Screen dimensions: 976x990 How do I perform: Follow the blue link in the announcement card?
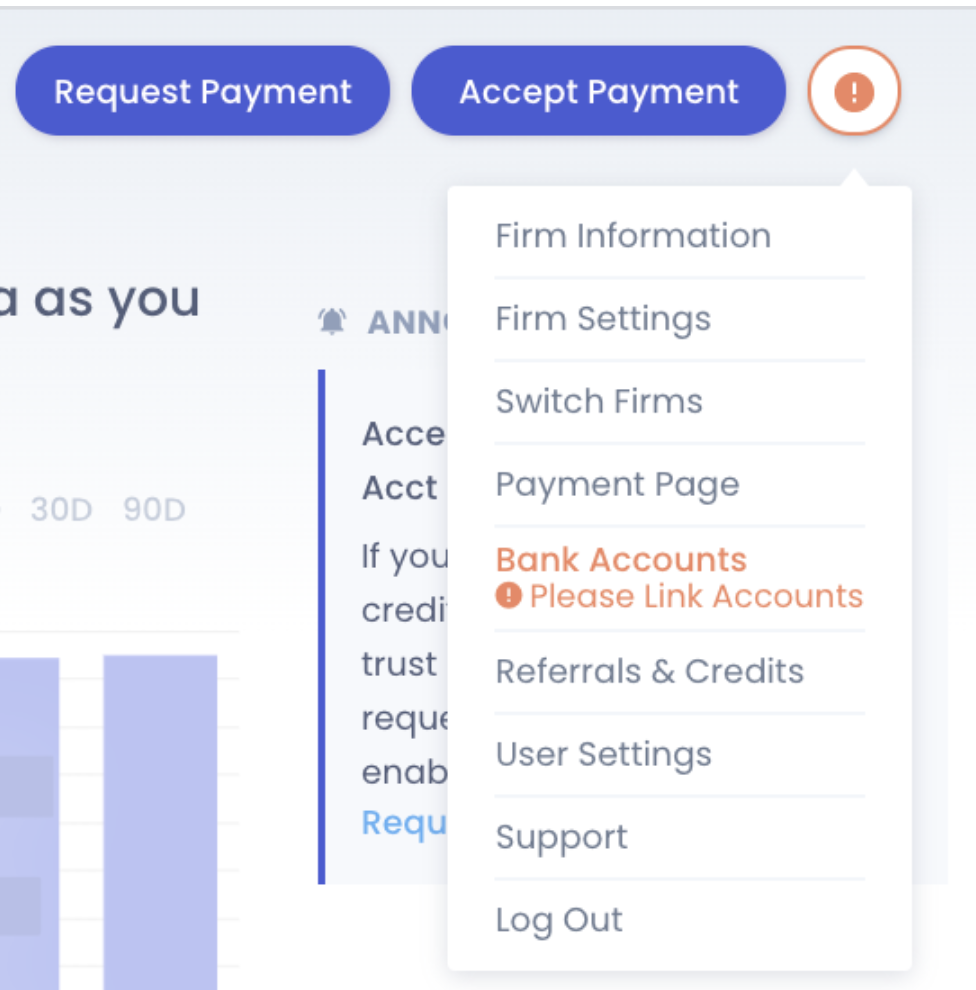pos(404,822)
